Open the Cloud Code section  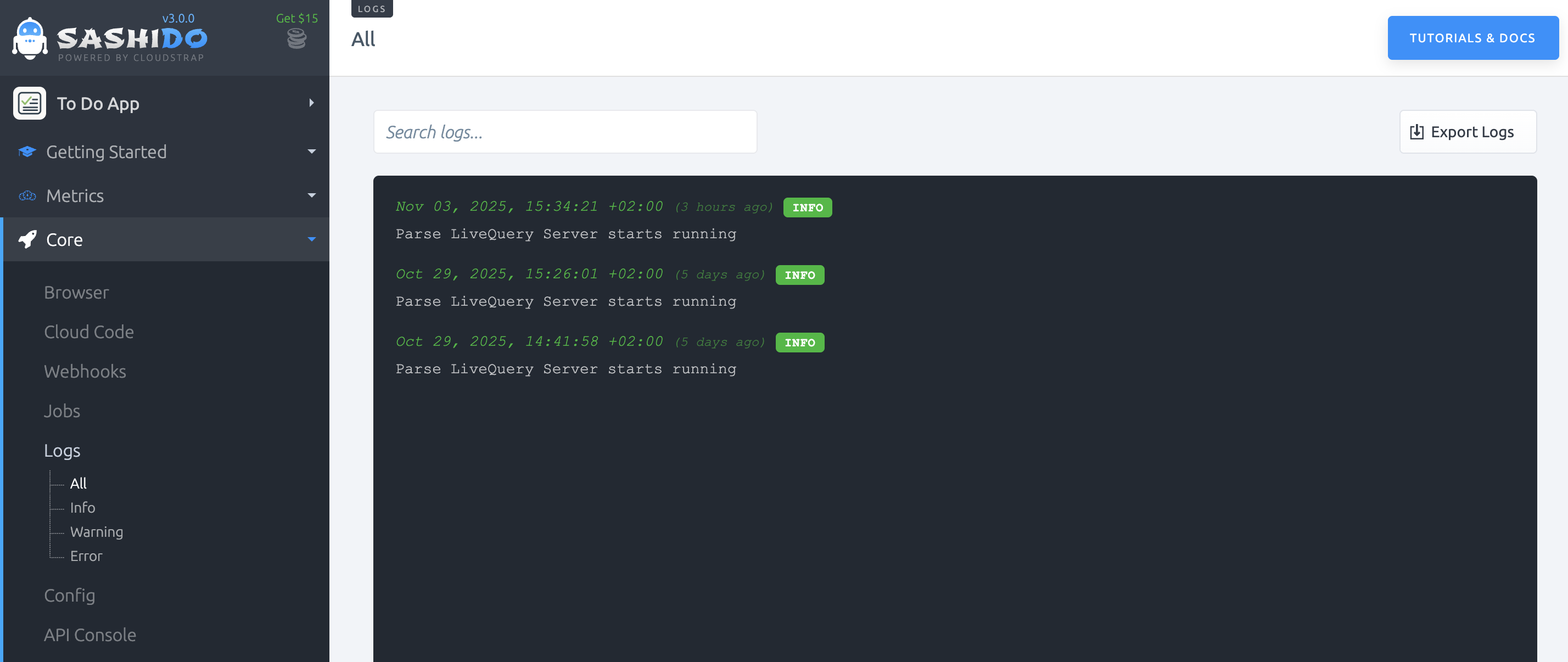coord(89,332)
